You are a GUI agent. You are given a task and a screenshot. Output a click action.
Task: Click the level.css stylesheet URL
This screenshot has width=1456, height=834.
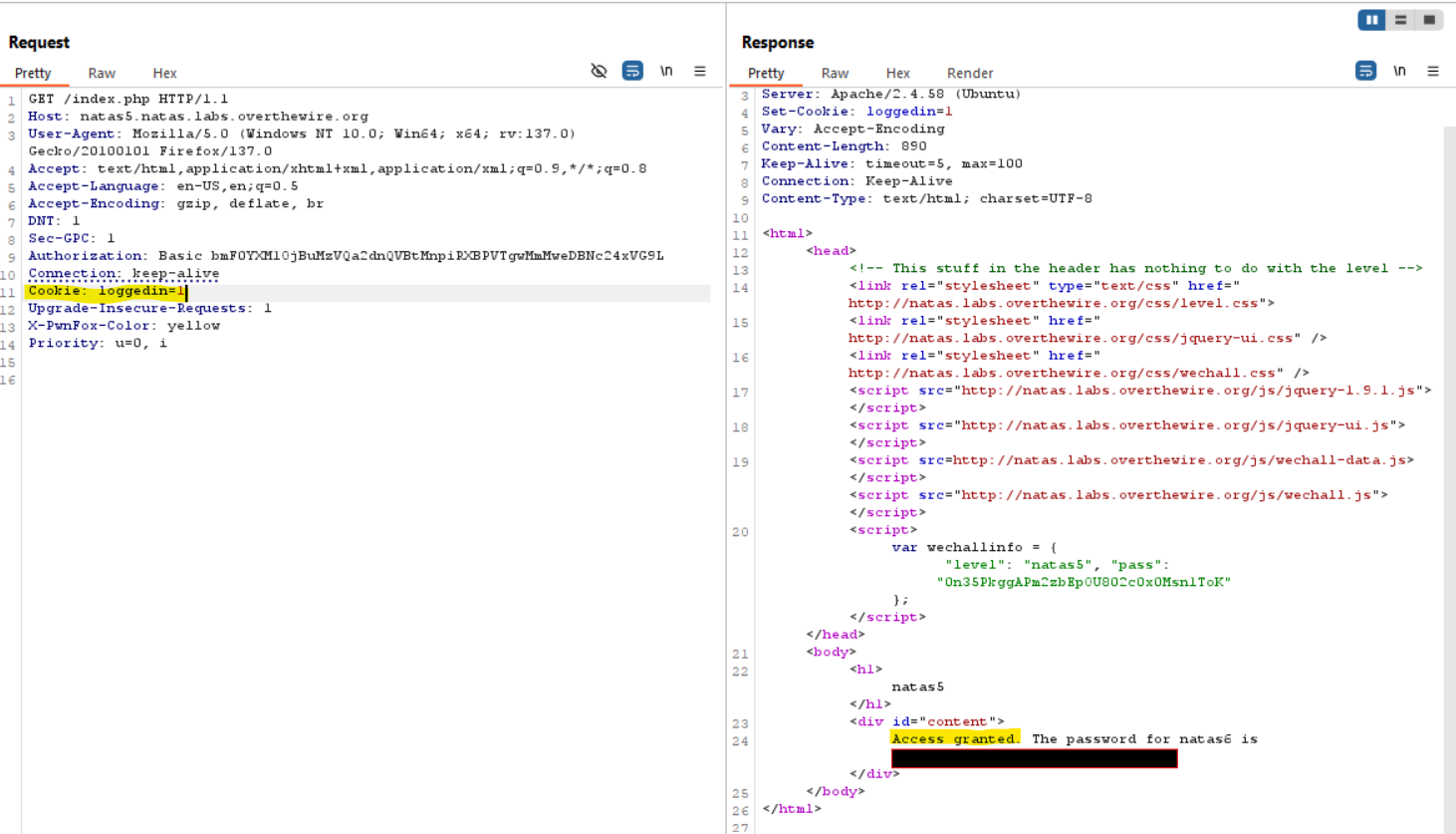point(1057,303)
